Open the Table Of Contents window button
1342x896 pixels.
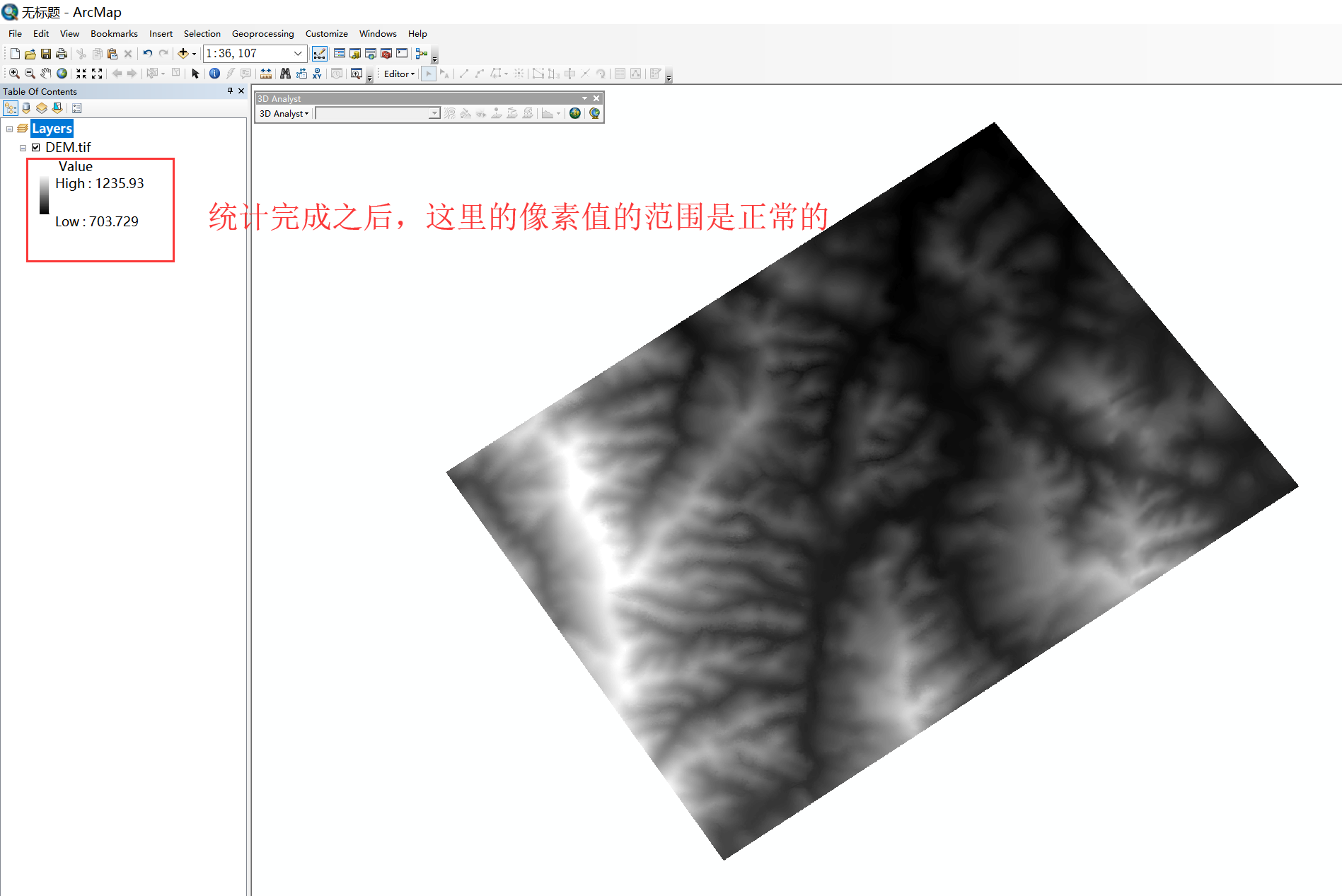(340, 54)
